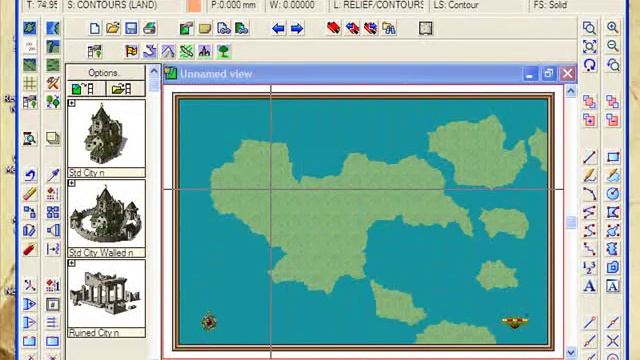Click the P:0.000 mm pen indicator
The width and height of the screenshot is (640, 360).
pos(234,5)
